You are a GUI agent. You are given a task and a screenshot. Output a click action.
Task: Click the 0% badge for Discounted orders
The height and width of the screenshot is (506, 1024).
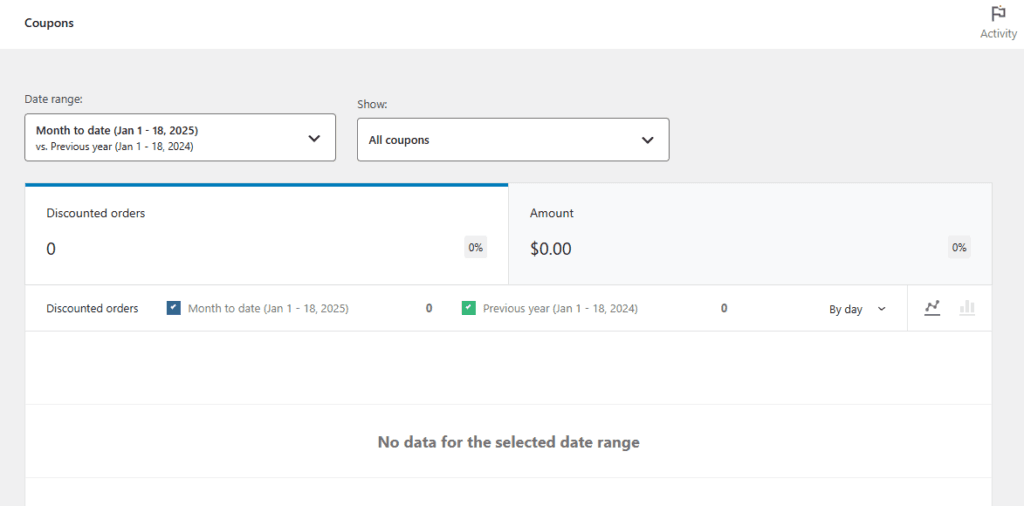tap(475, 248)
